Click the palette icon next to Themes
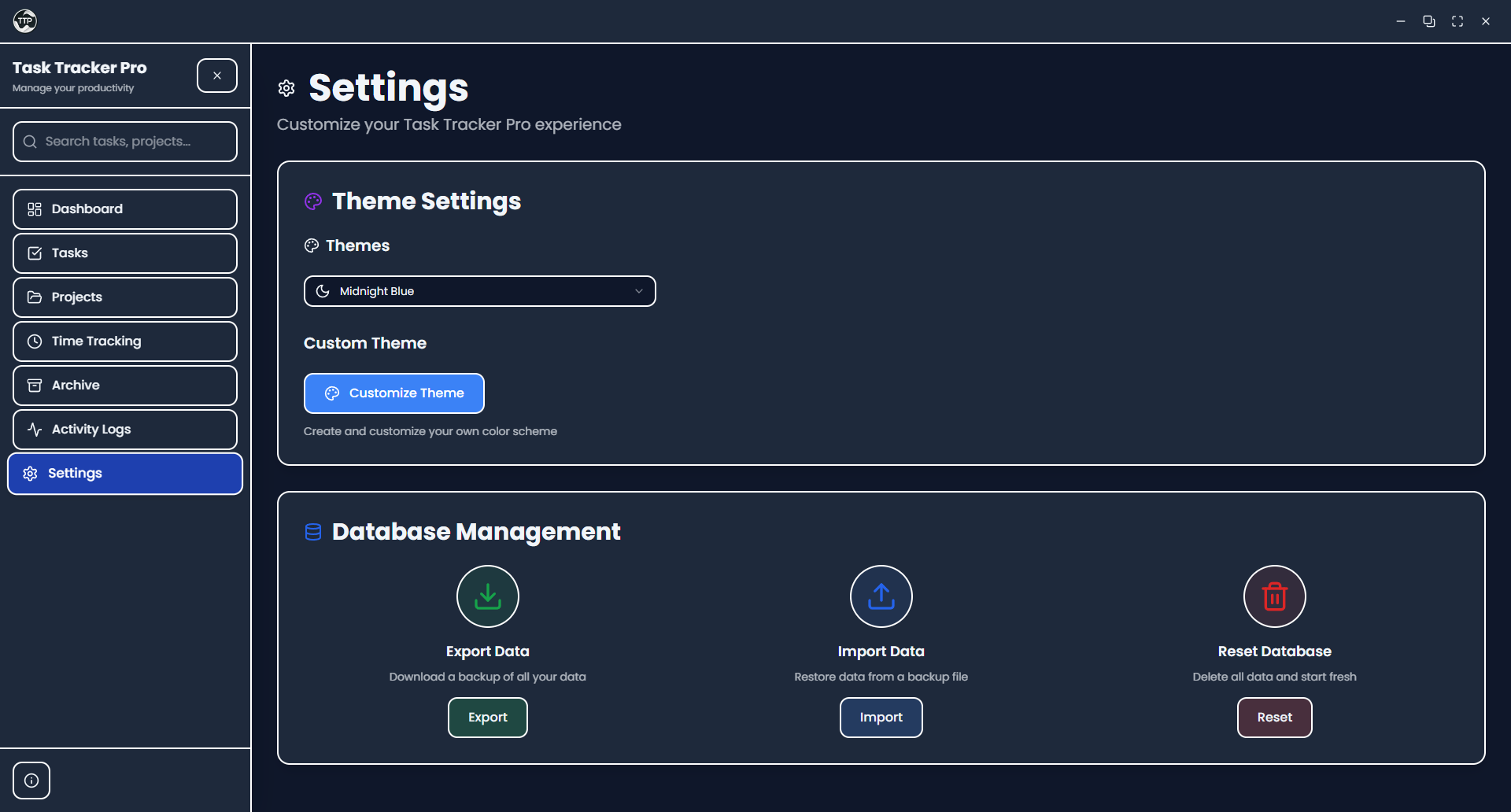This screenshot has height=812, width=1511. pyautogui.click(x=312, y=245)
